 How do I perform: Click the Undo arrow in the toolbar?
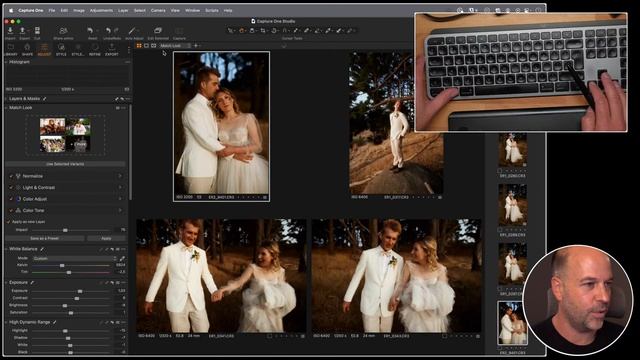click(108, 31)
